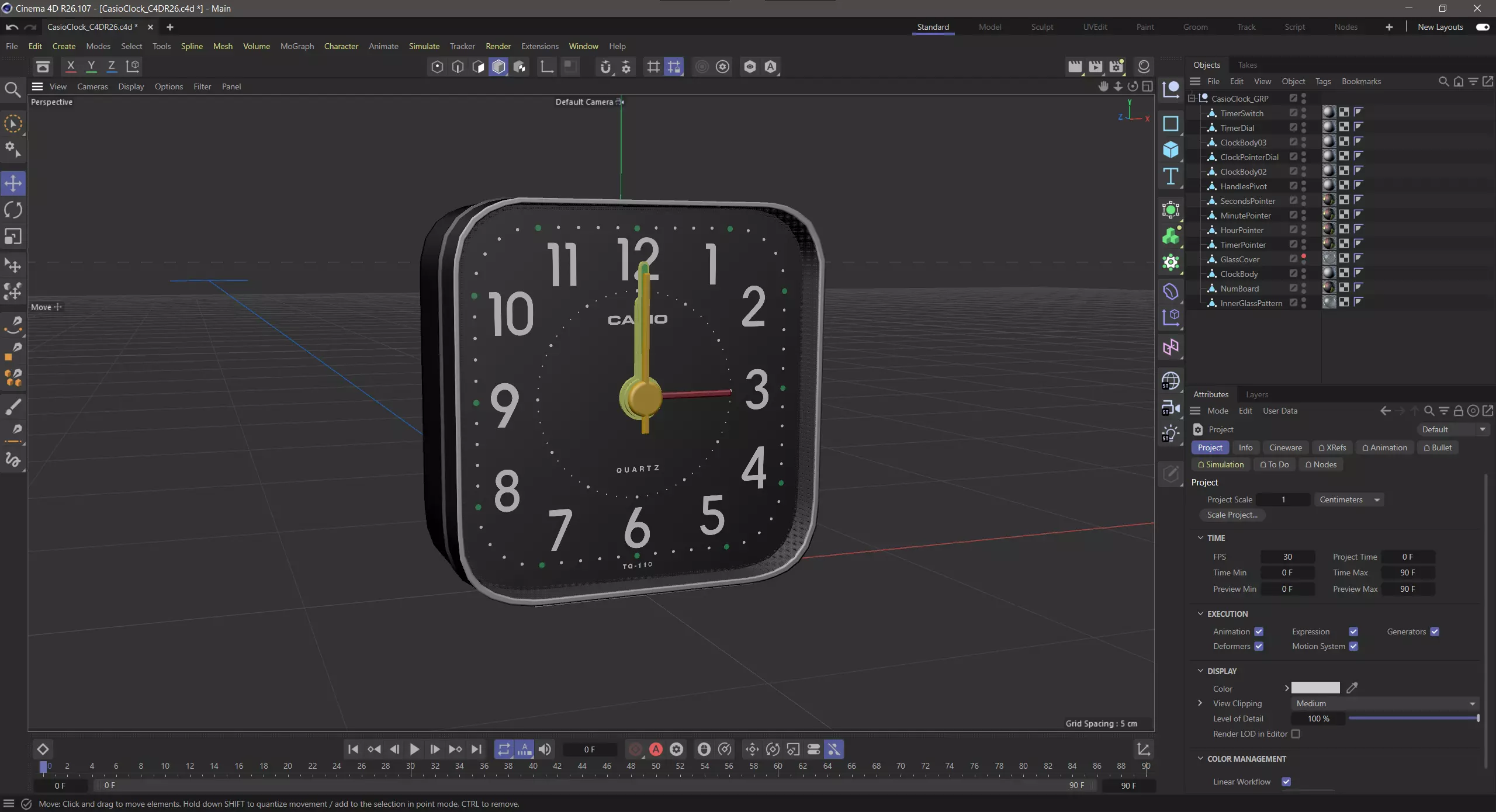Click the Record Active Objects button

pyautogui.click(x=635, y=749)
